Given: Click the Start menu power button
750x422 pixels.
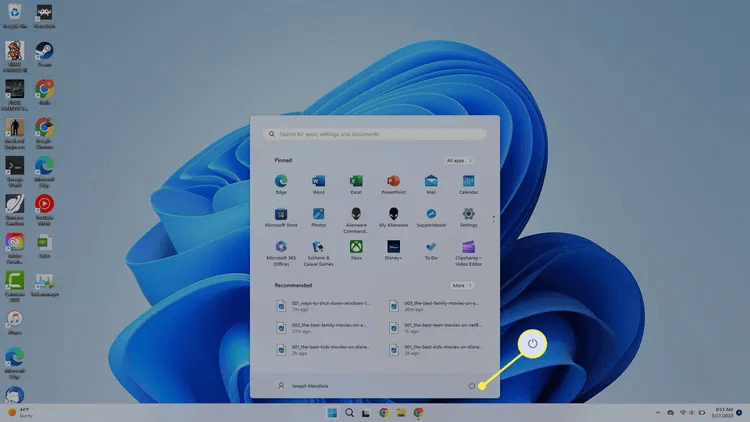Looking at the screenshot, I should click(x=472, y=386).
